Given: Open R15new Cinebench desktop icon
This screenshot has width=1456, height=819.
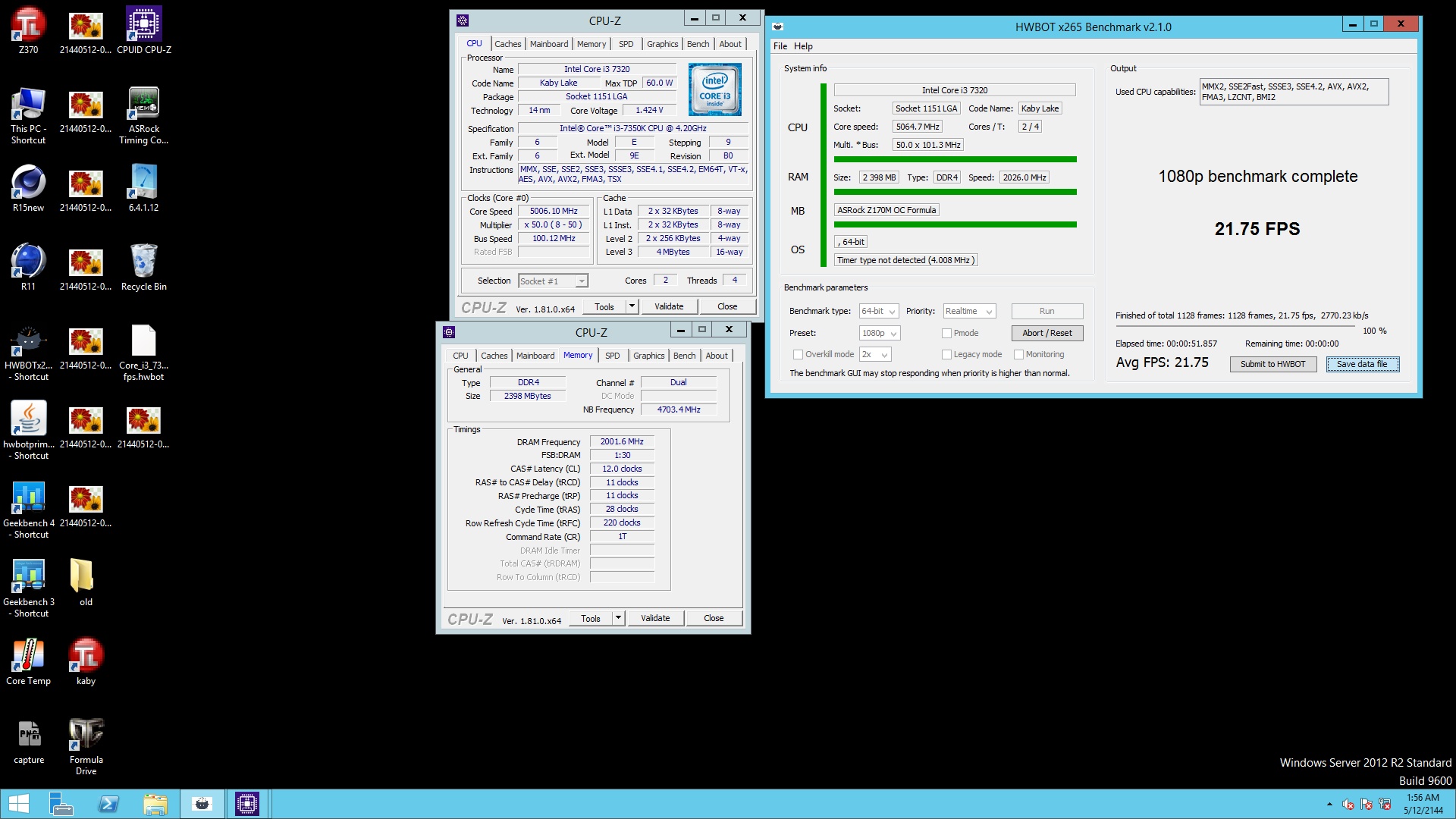Looking at the screenshot, I should 28,188.
